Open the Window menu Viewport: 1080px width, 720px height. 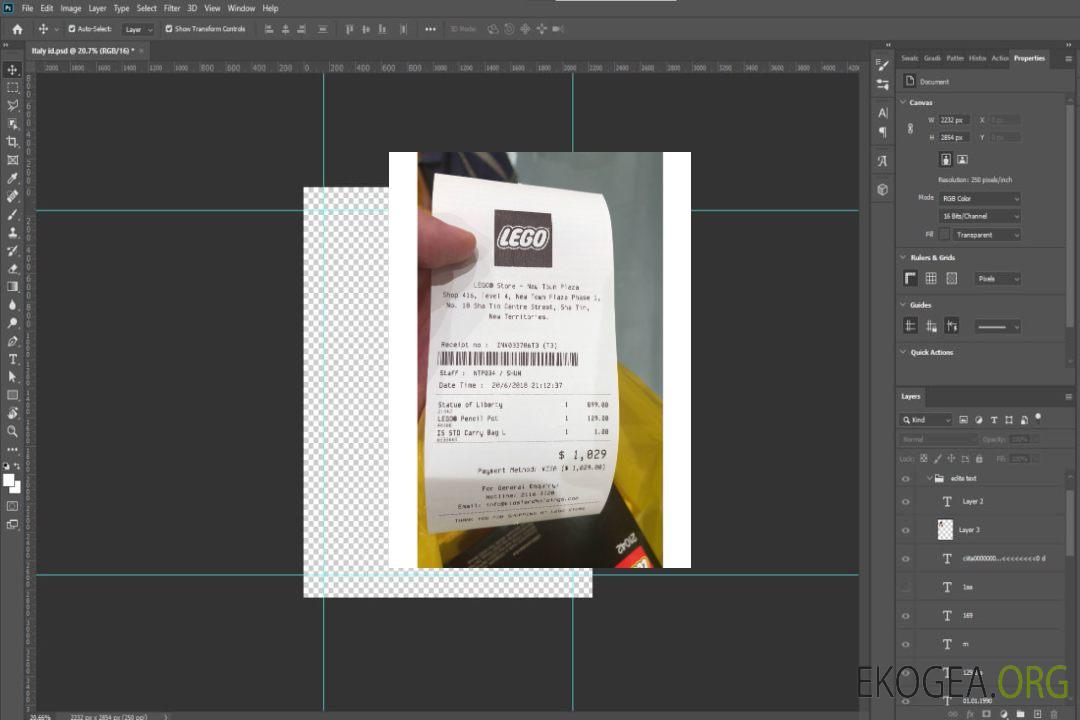pos(241,8)
